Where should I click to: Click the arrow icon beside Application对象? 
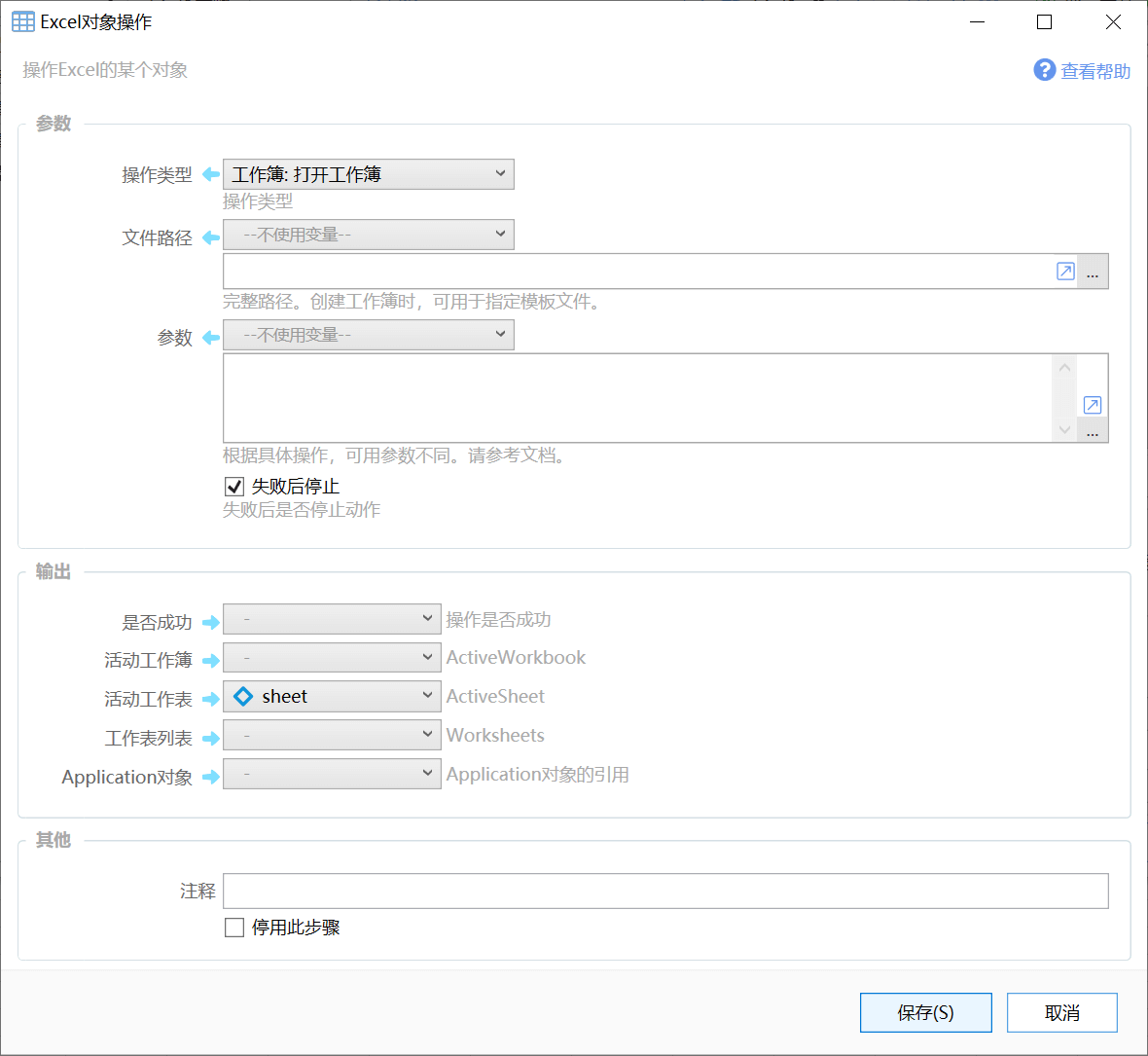pos(211,777)
